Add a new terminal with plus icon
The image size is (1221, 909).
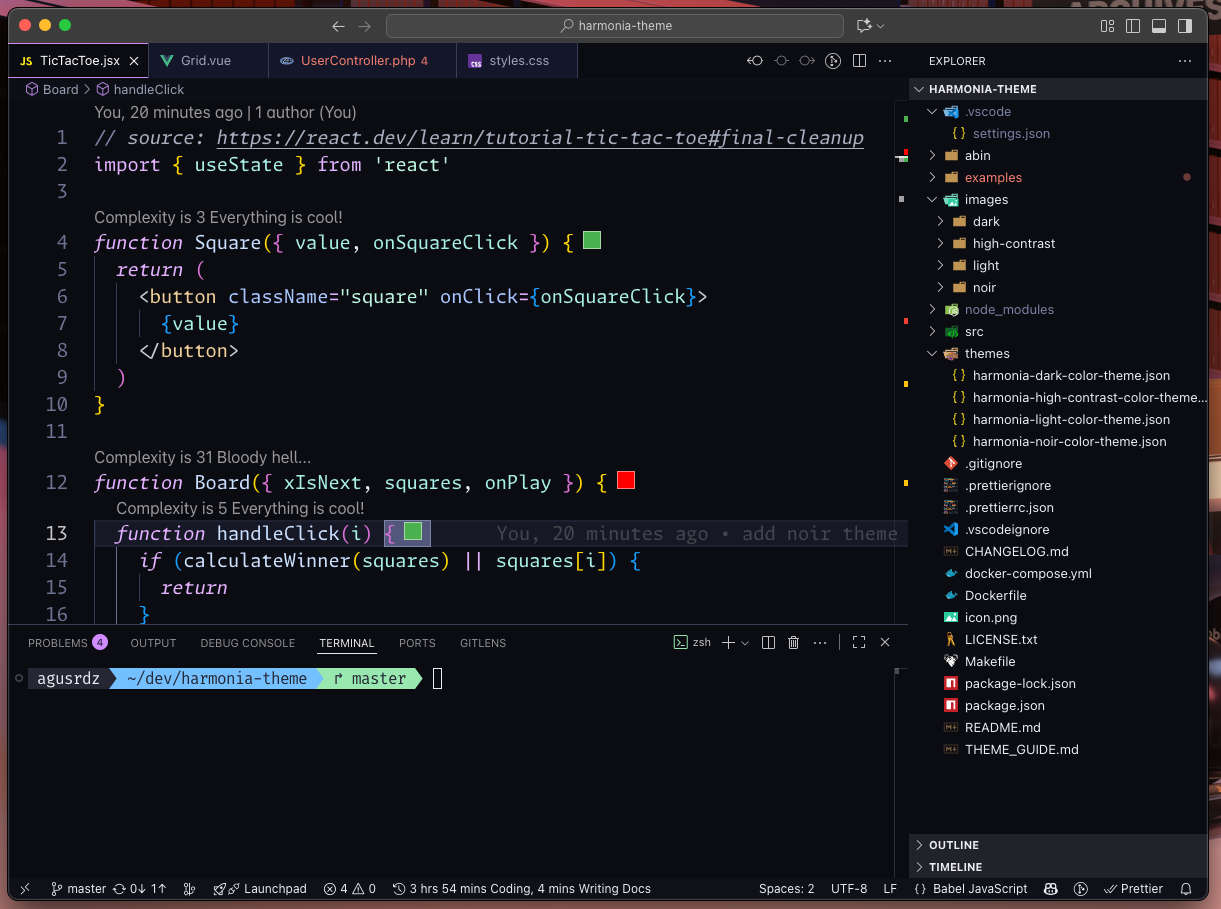click(x=729, y=643)
